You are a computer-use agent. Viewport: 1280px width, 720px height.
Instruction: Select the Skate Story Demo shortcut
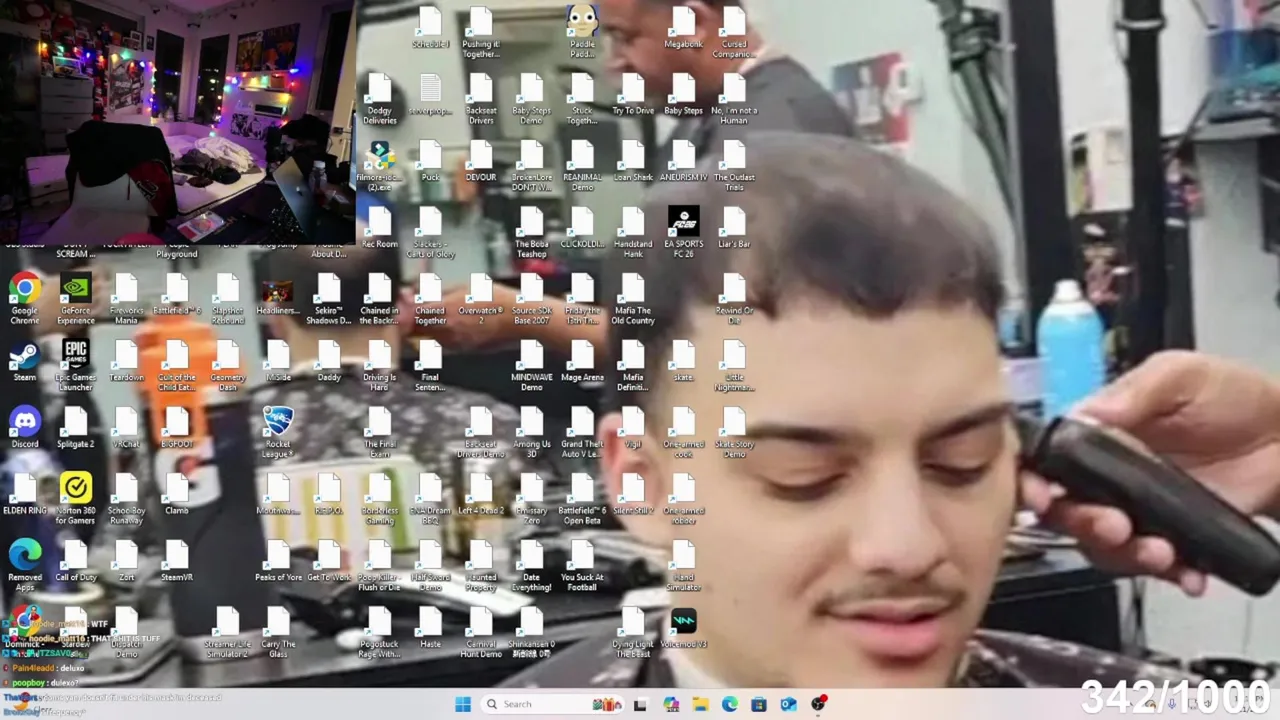coord(734,433)
